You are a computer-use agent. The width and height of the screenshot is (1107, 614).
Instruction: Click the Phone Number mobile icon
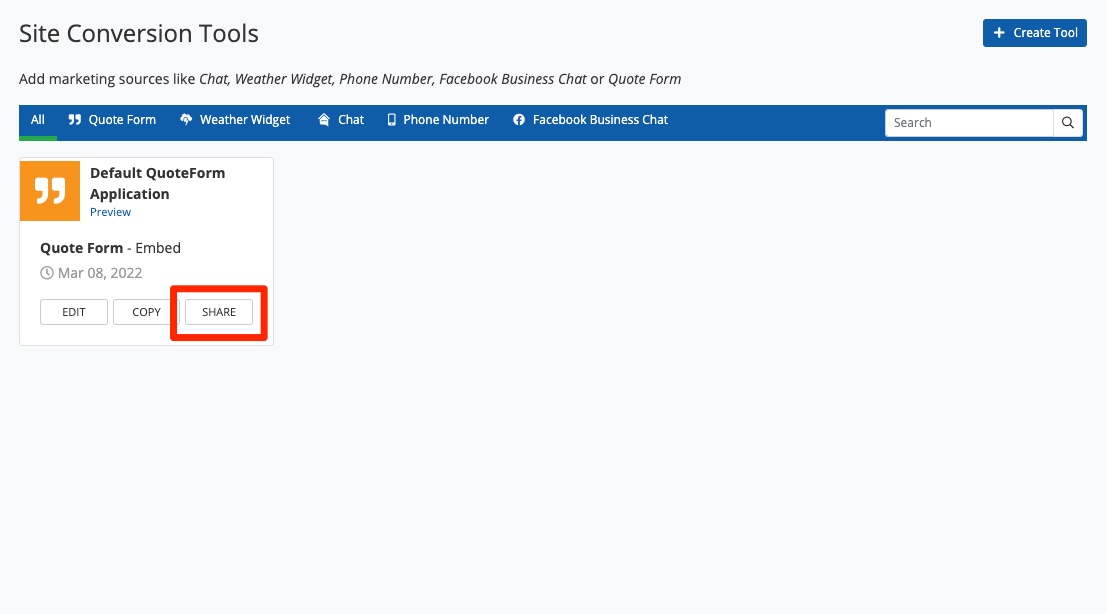coord(392,120)
